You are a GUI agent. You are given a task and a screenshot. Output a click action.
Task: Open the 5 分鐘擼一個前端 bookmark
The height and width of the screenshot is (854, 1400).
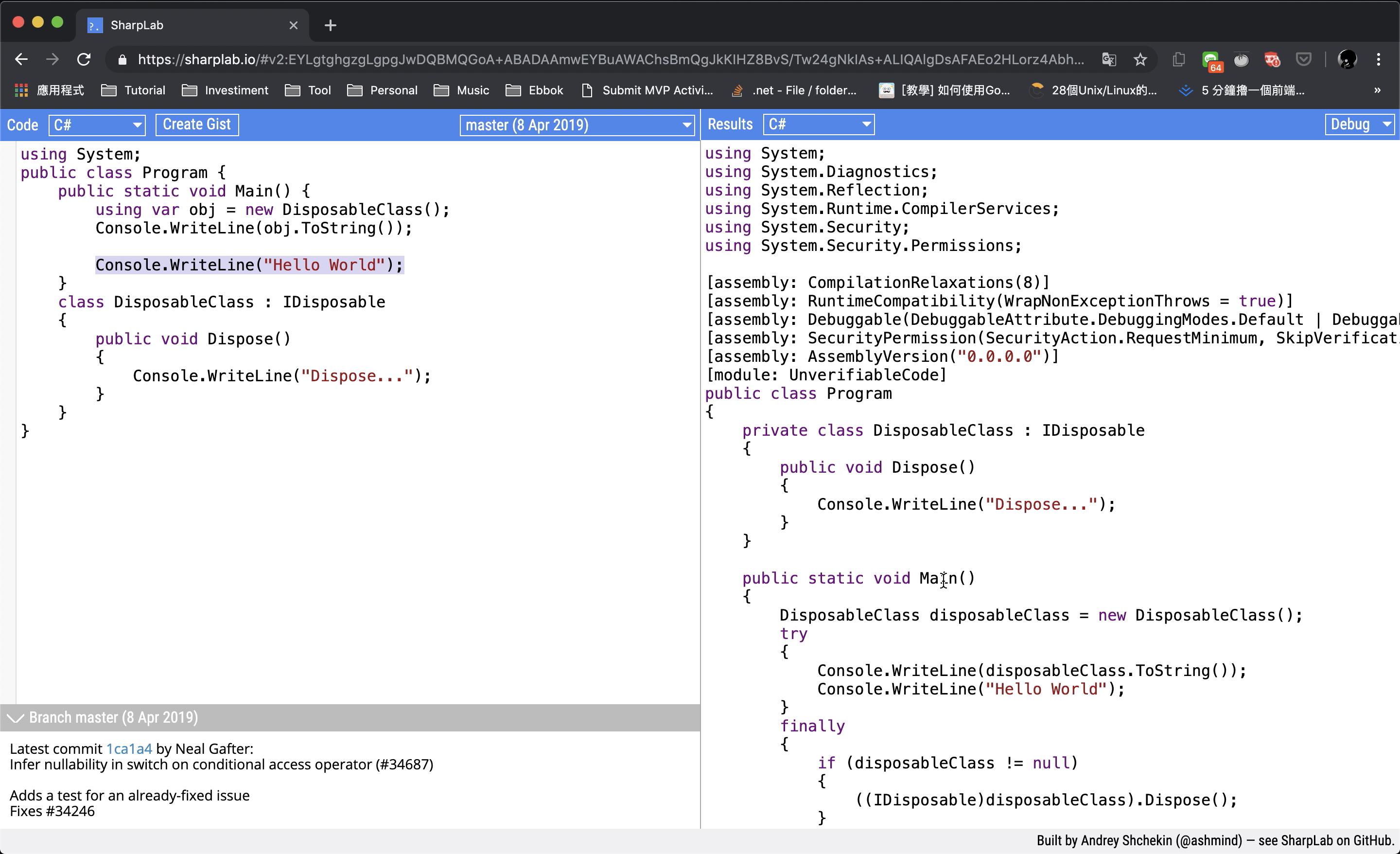[1242, 90]
